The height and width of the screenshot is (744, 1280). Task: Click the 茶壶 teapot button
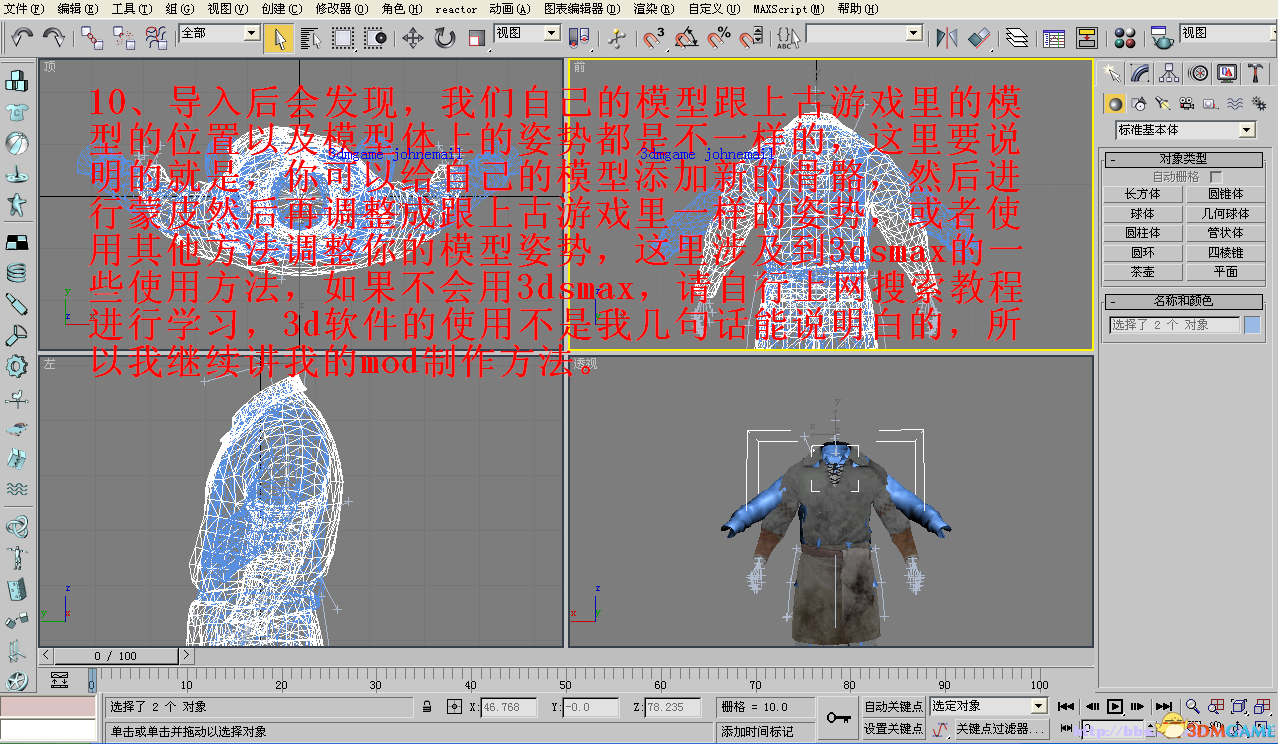(1142, 272)
